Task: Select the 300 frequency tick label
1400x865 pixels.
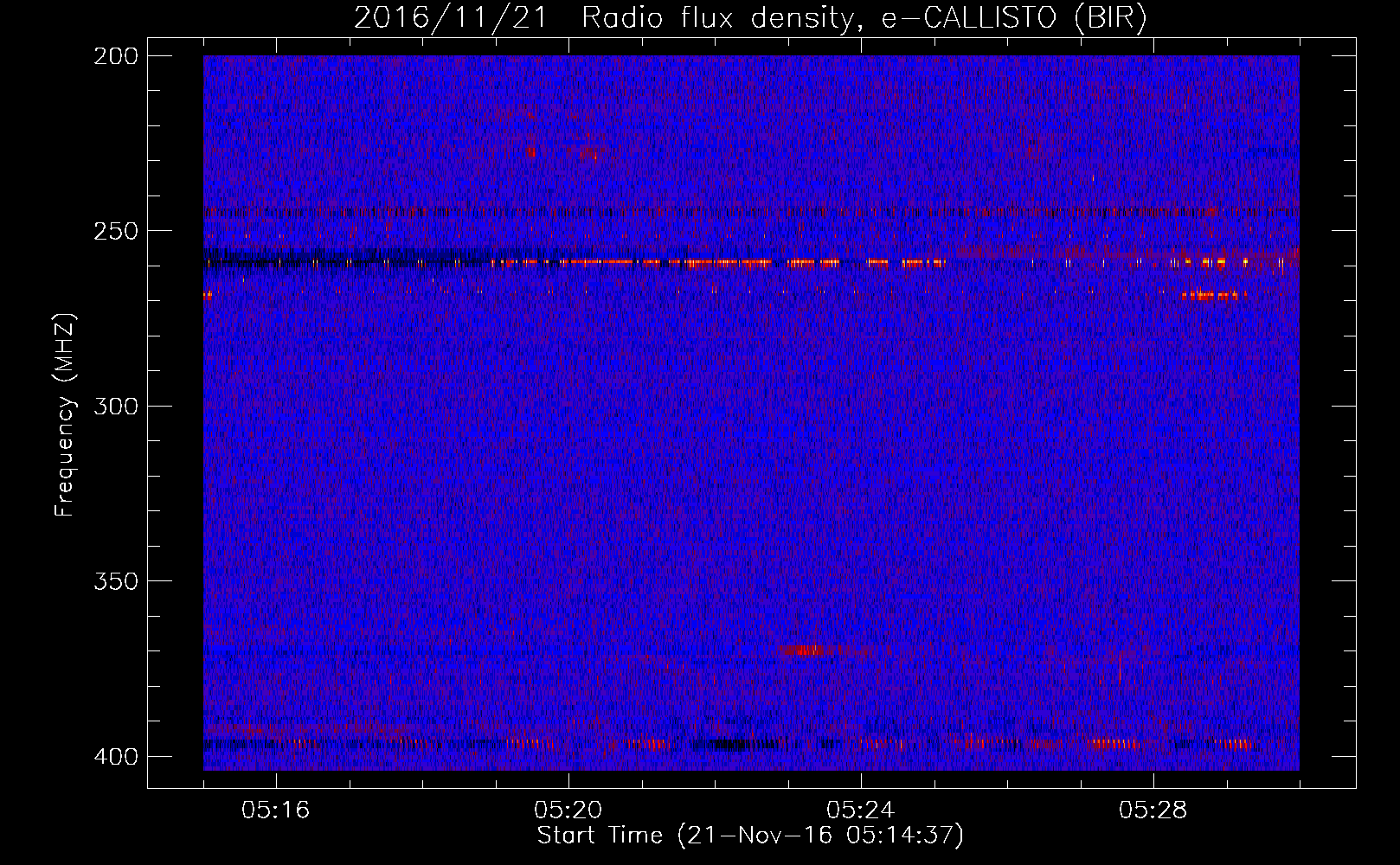Action: pos(115,407)
